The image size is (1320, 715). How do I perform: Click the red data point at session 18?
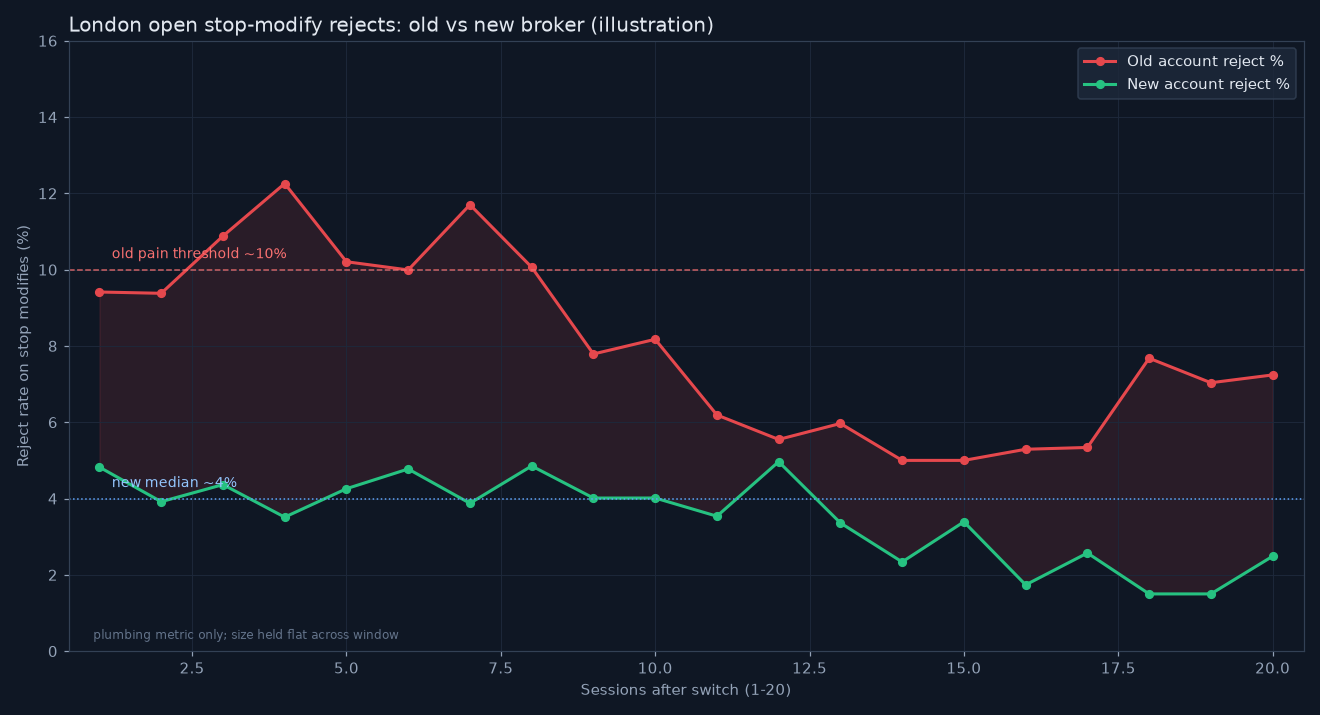[x=1149, y=358]
